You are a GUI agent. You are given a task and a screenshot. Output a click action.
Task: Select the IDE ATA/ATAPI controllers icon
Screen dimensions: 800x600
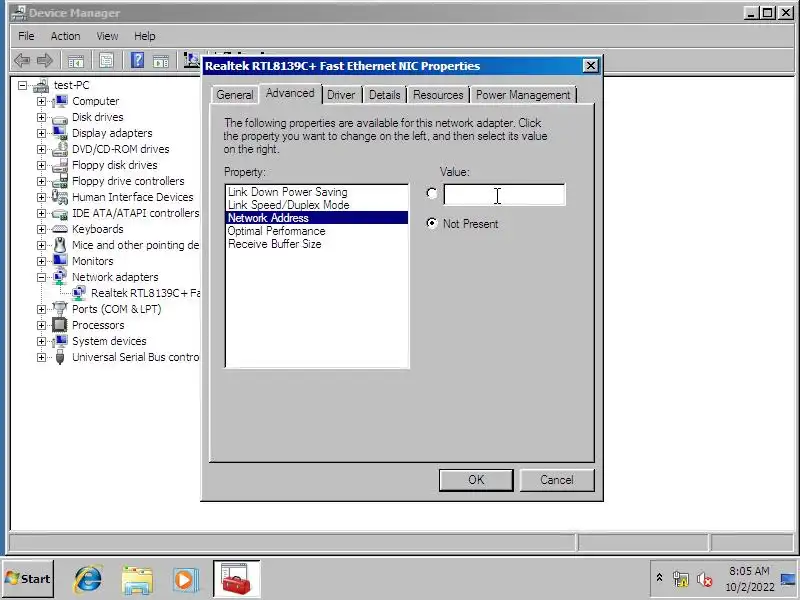pyautogui.click(x=60, y=214)
